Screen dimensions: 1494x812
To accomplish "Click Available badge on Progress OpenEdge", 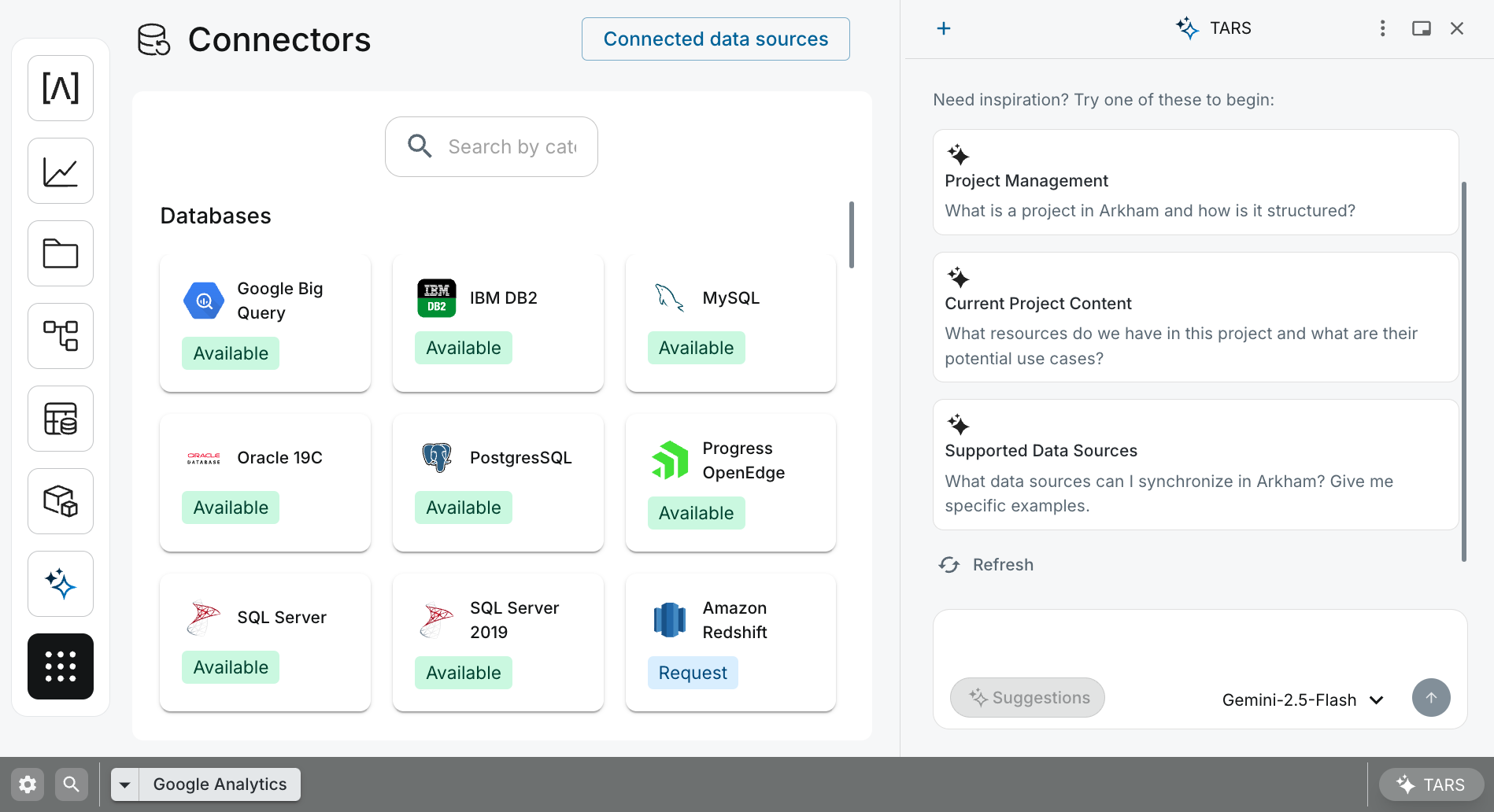I will (697, 513).
